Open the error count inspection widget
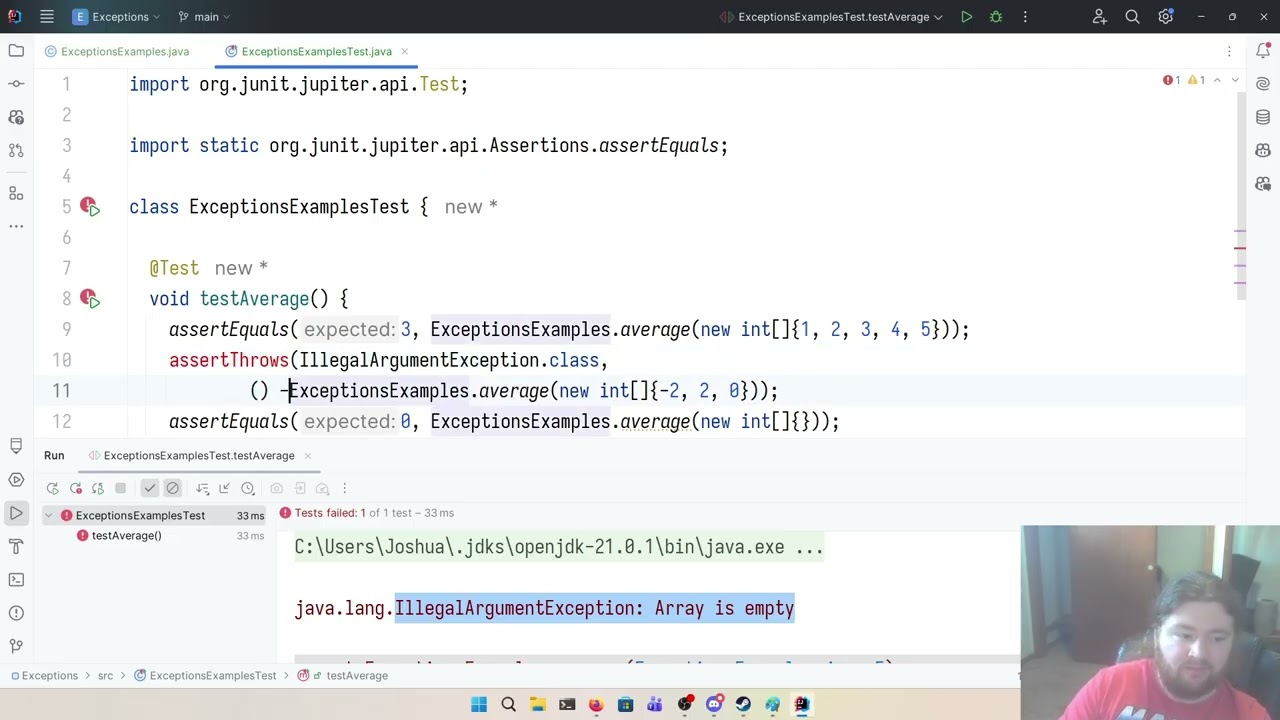The height and width of the screenshot is (720, 1280). tap(1172, 80)
